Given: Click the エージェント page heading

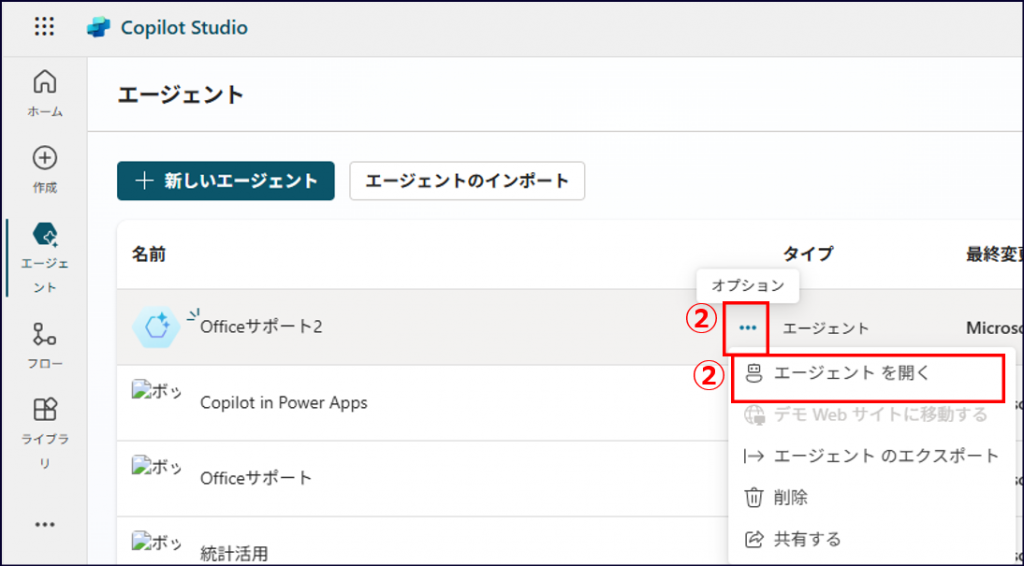Looking at the screenshot, I should pos(181,95).
